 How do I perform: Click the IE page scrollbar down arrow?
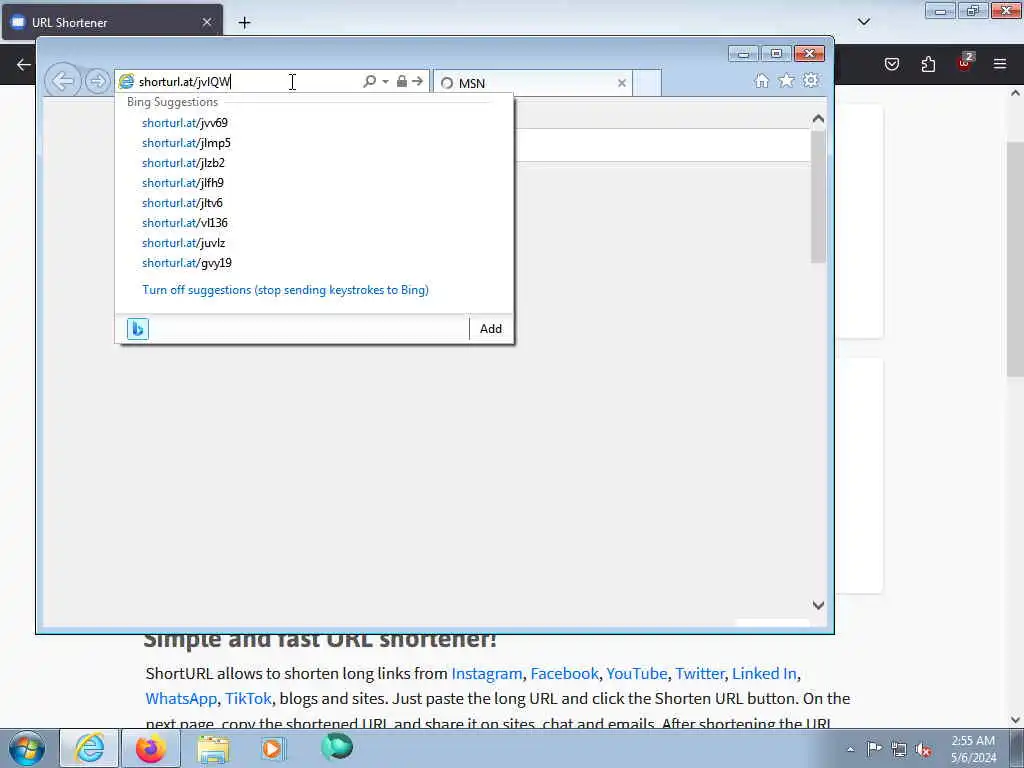818,605
